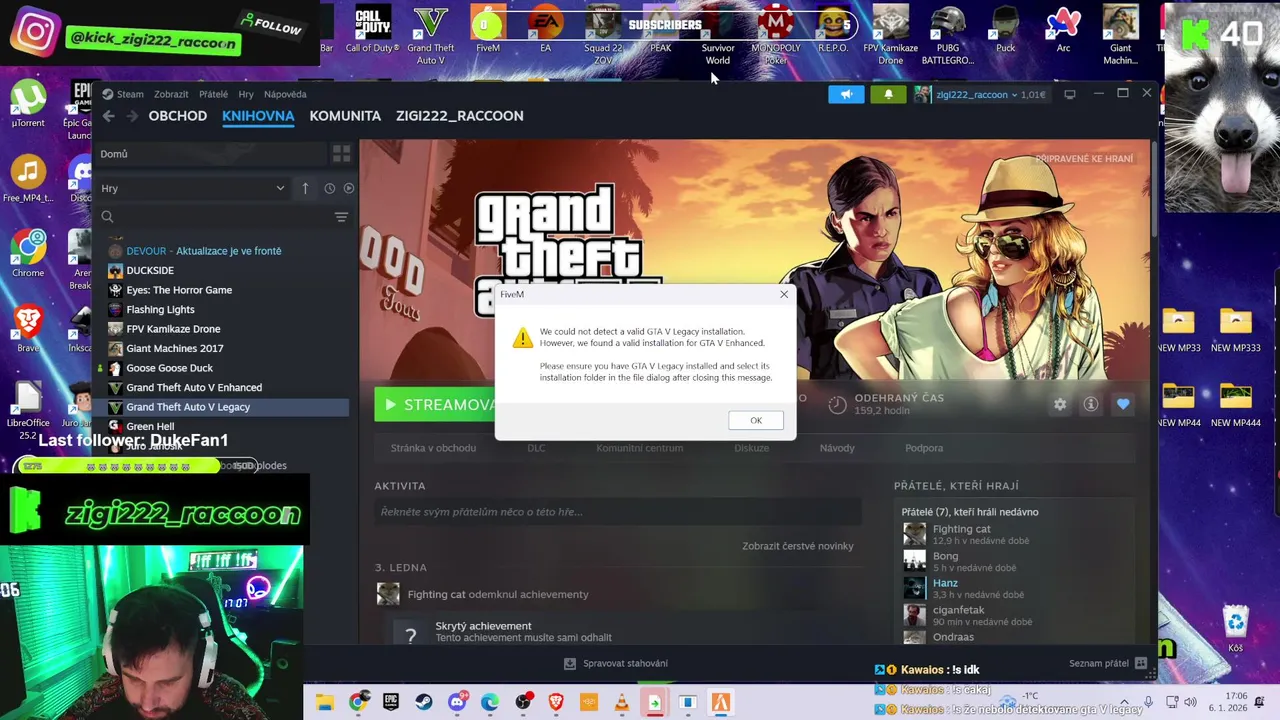The image size is (1280, 720).
Task: Open Grand Theft Auto V desktop shortcut
Action: tap(430, 35)
